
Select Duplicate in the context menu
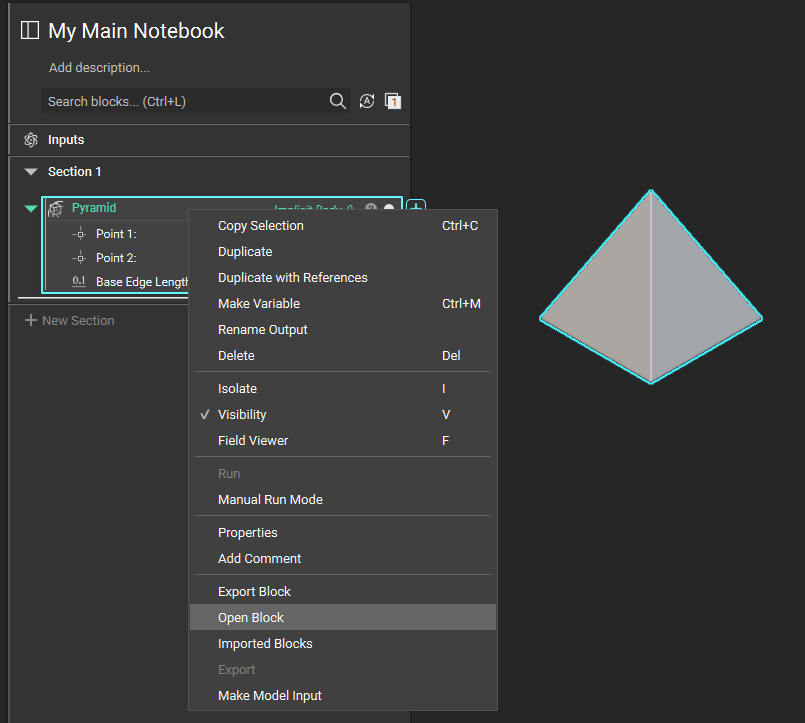point(342,252)
